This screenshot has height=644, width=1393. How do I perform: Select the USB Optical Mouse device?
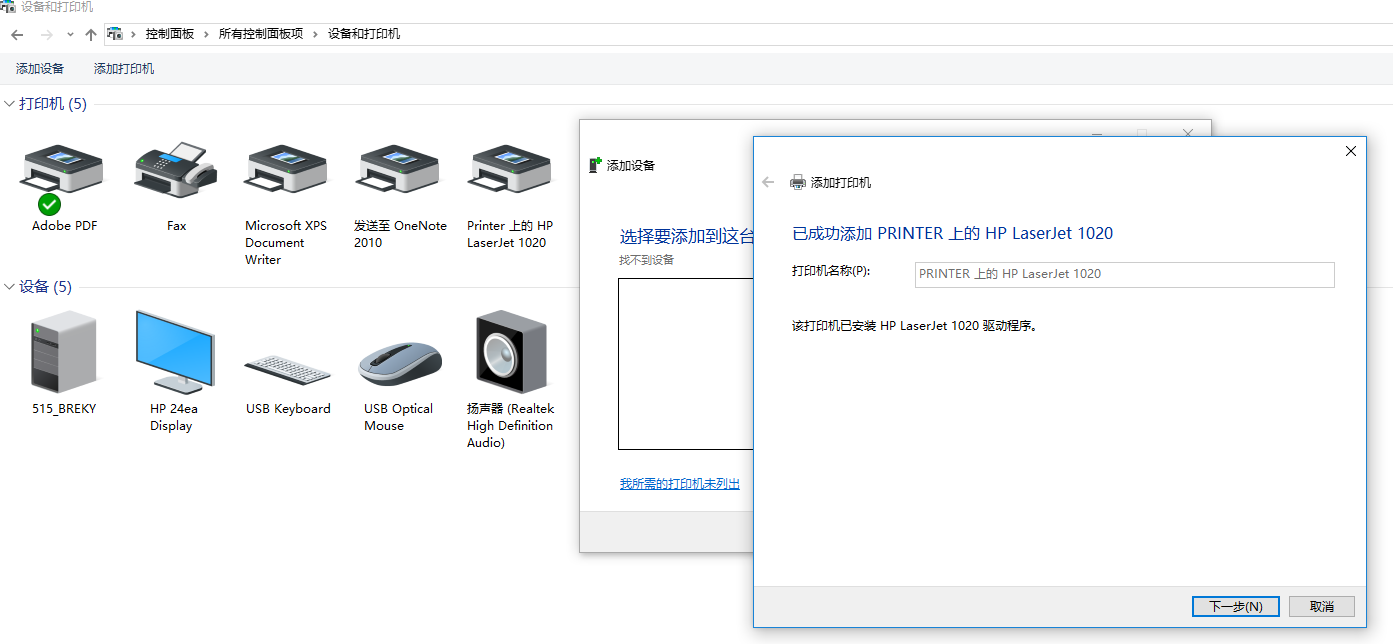[400, 364]
